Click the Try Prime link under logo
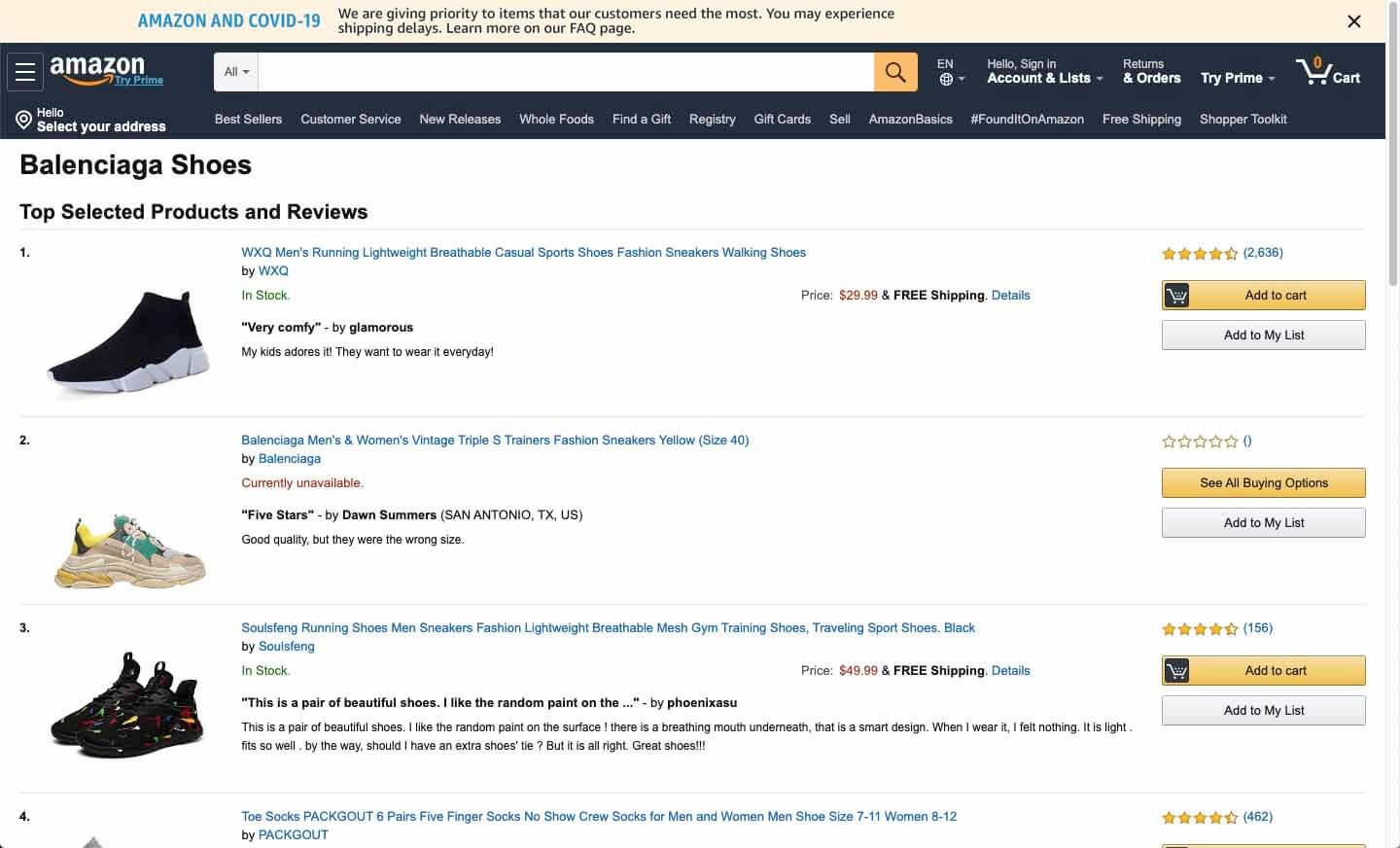Screen dimensions: 1400x848 (x=139, y=80)
